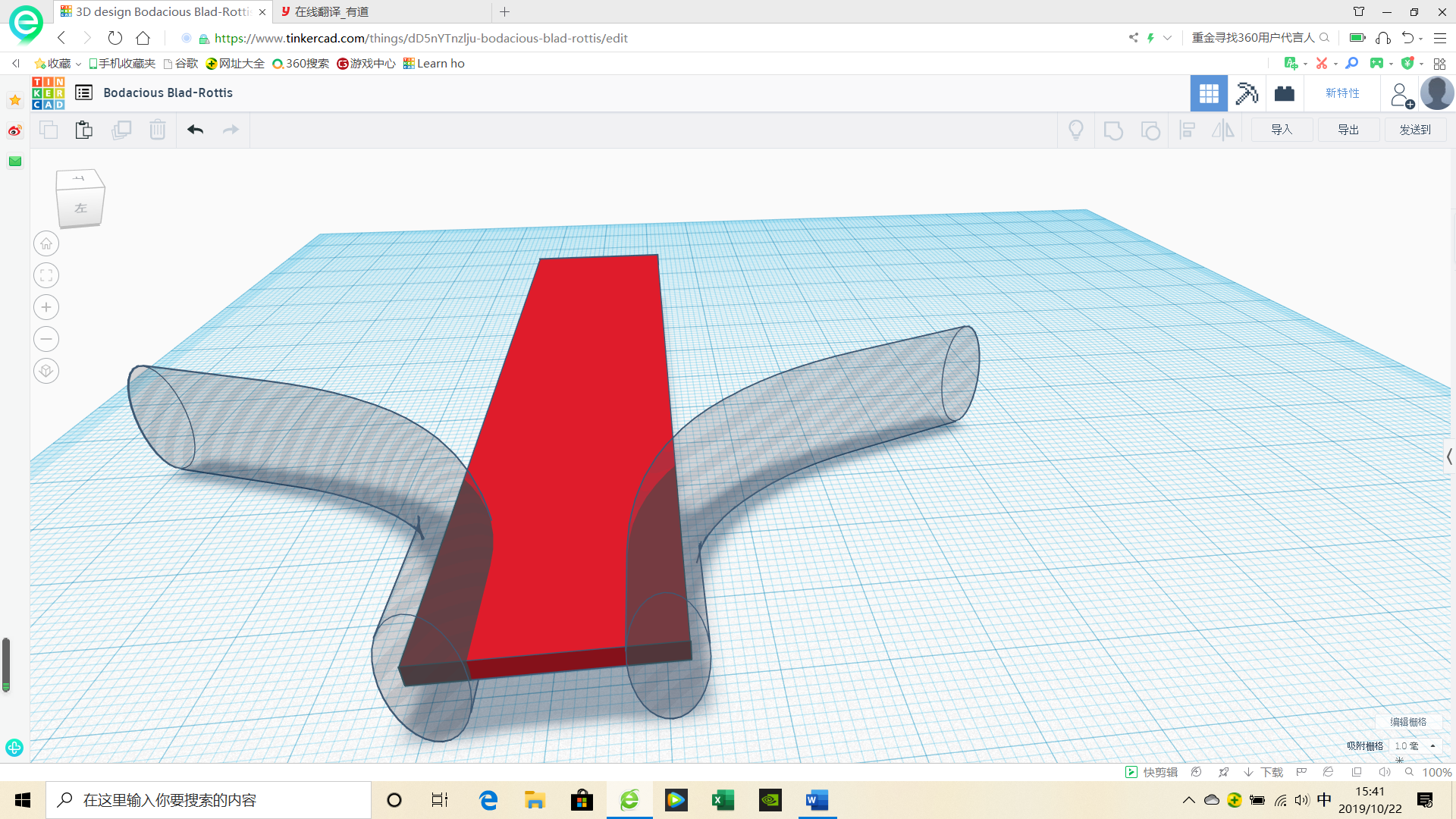Switch to 3D design grid view
Viewport: 1456px width, 819px height.
click(1209, 93)
